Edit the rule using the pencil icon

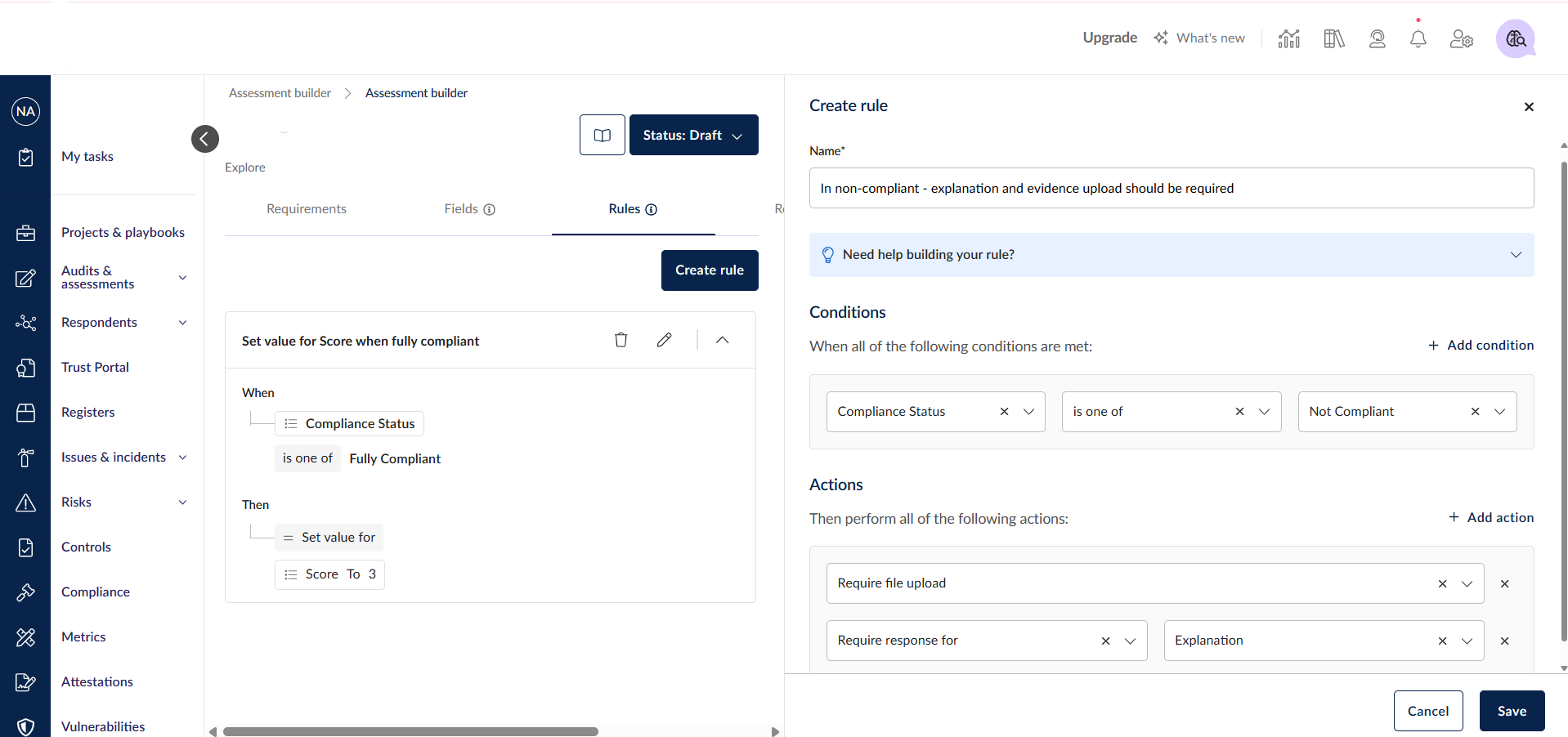click(664, 340)
